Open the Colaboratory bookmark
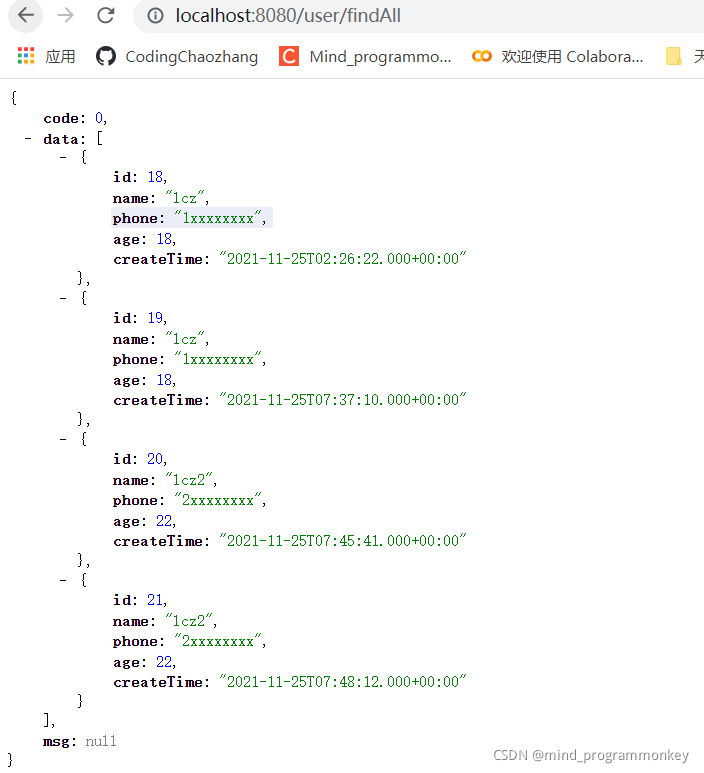This screenshot has width=704, height=773. point(558,57)
